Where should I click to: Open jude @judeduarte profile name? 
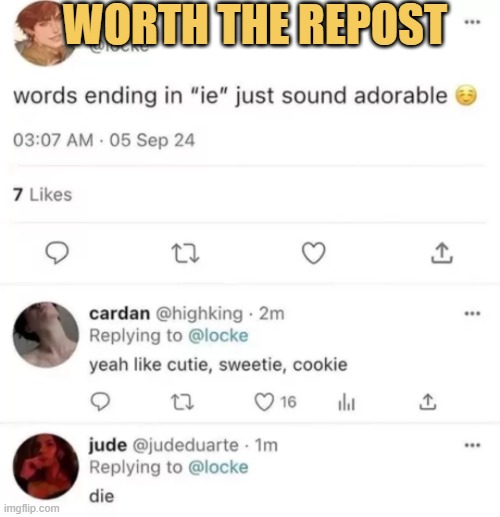[x=163, y=445]
